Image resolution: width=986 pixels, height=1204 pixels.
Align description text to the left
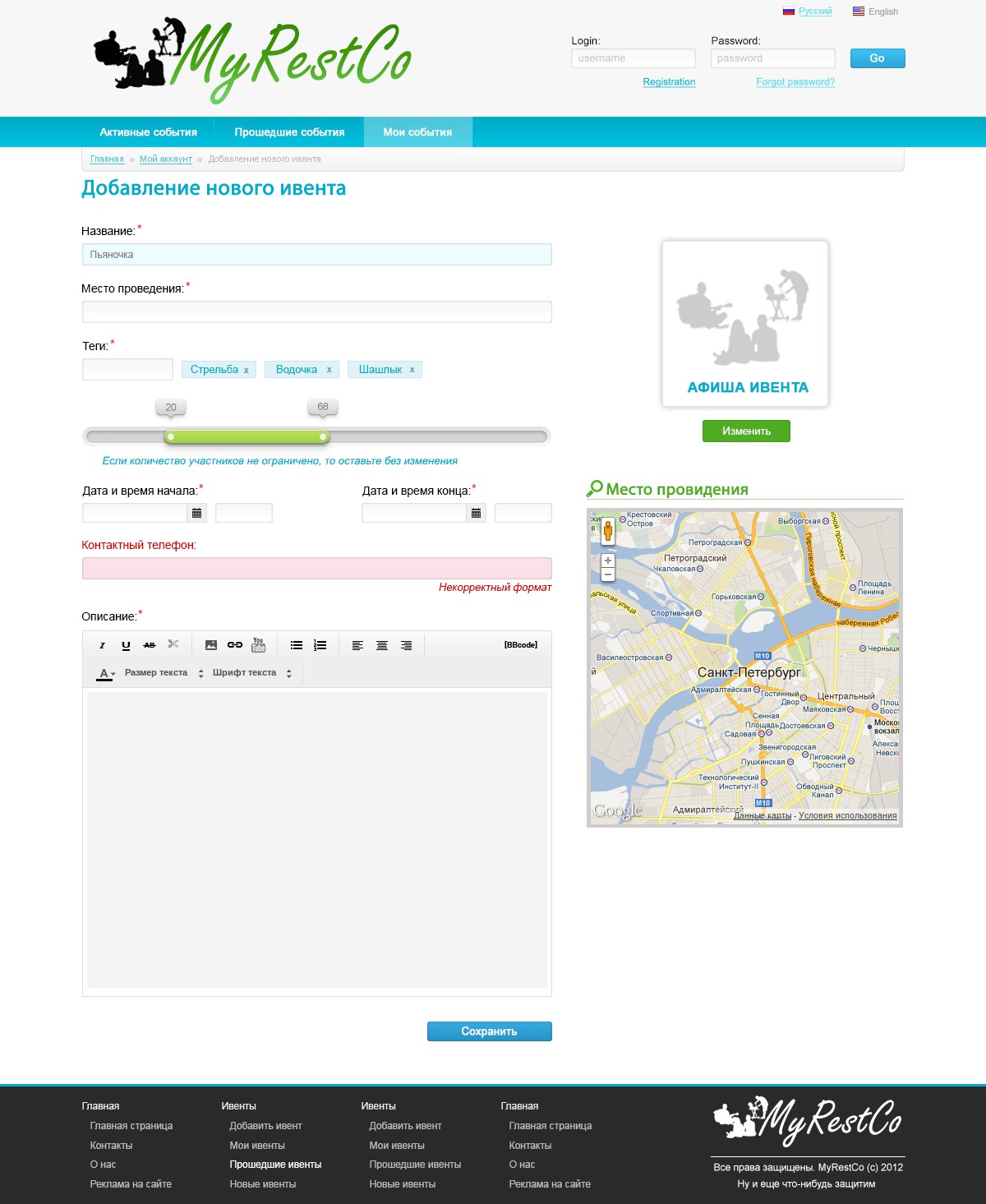tap(357, 645)
